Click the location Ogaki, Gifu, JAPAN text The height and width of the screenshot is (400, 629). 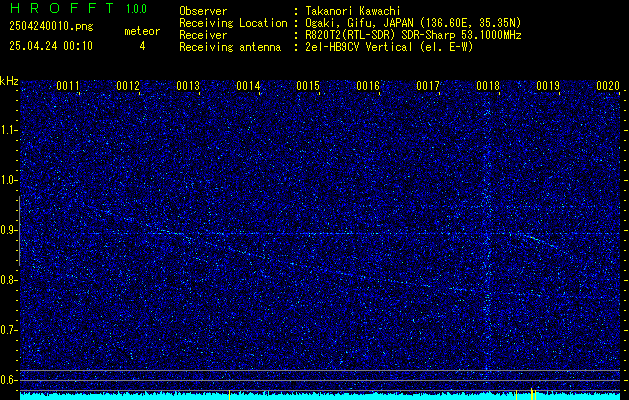(x=413, y=23)
